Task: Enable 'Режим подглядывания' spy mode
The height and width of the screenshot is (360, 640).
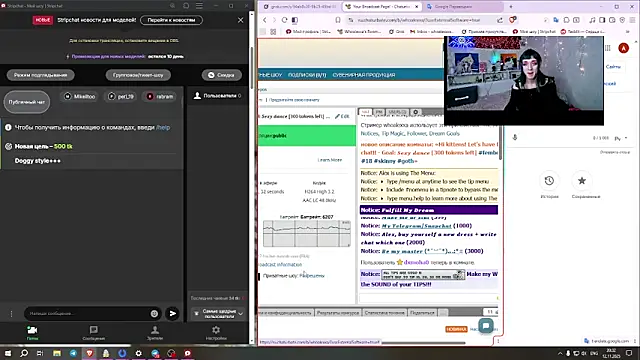Action: [x=40, y=75]
